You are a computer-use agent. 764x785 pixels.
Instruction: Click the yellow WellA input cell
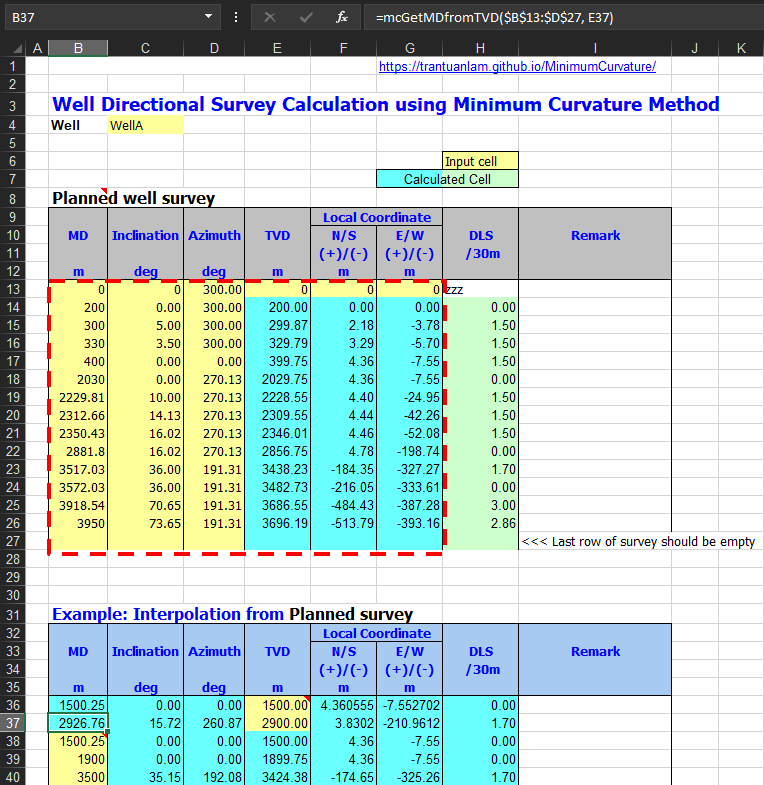click(145, 125)
